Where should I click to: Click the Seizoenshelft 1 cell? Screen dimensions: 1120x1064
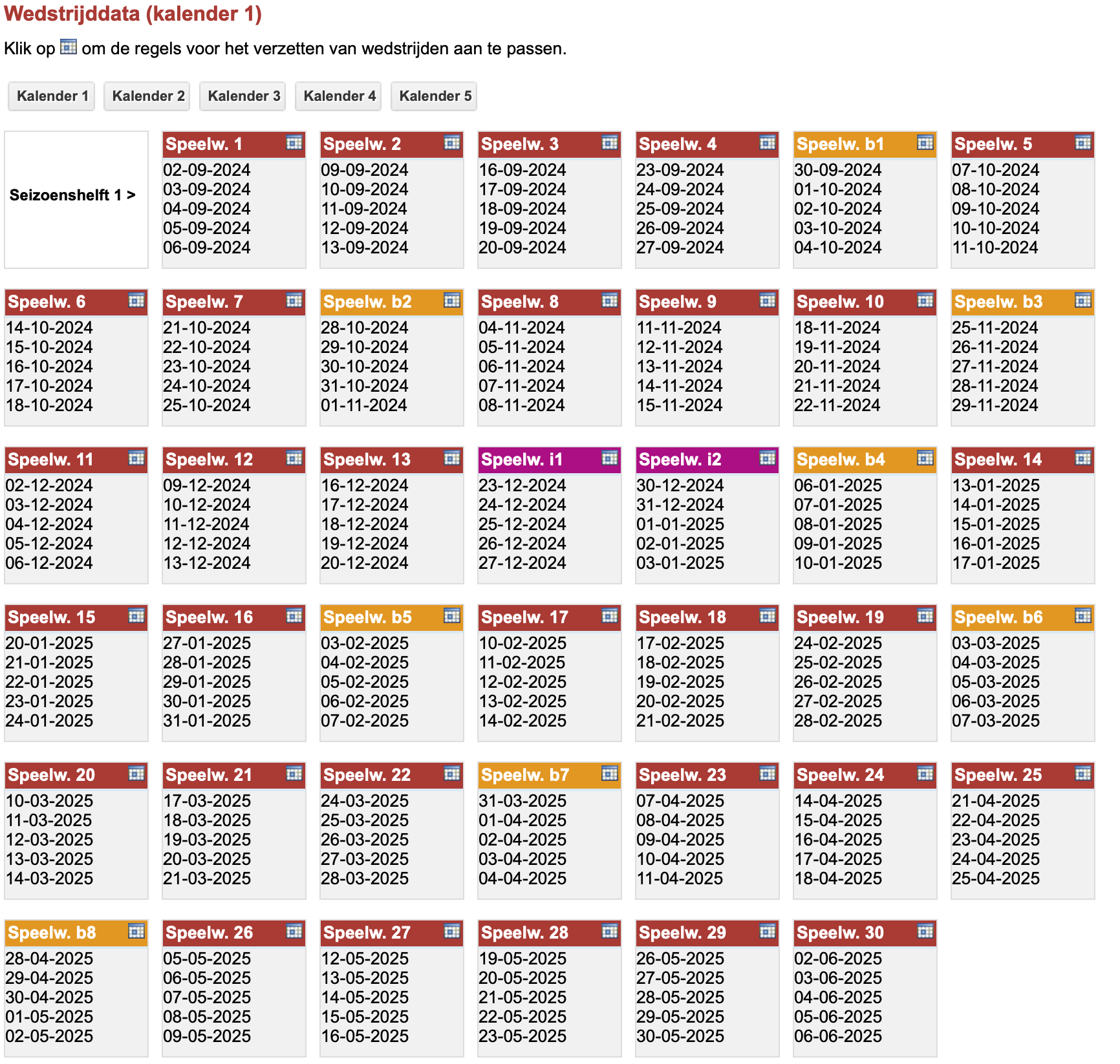76,200
